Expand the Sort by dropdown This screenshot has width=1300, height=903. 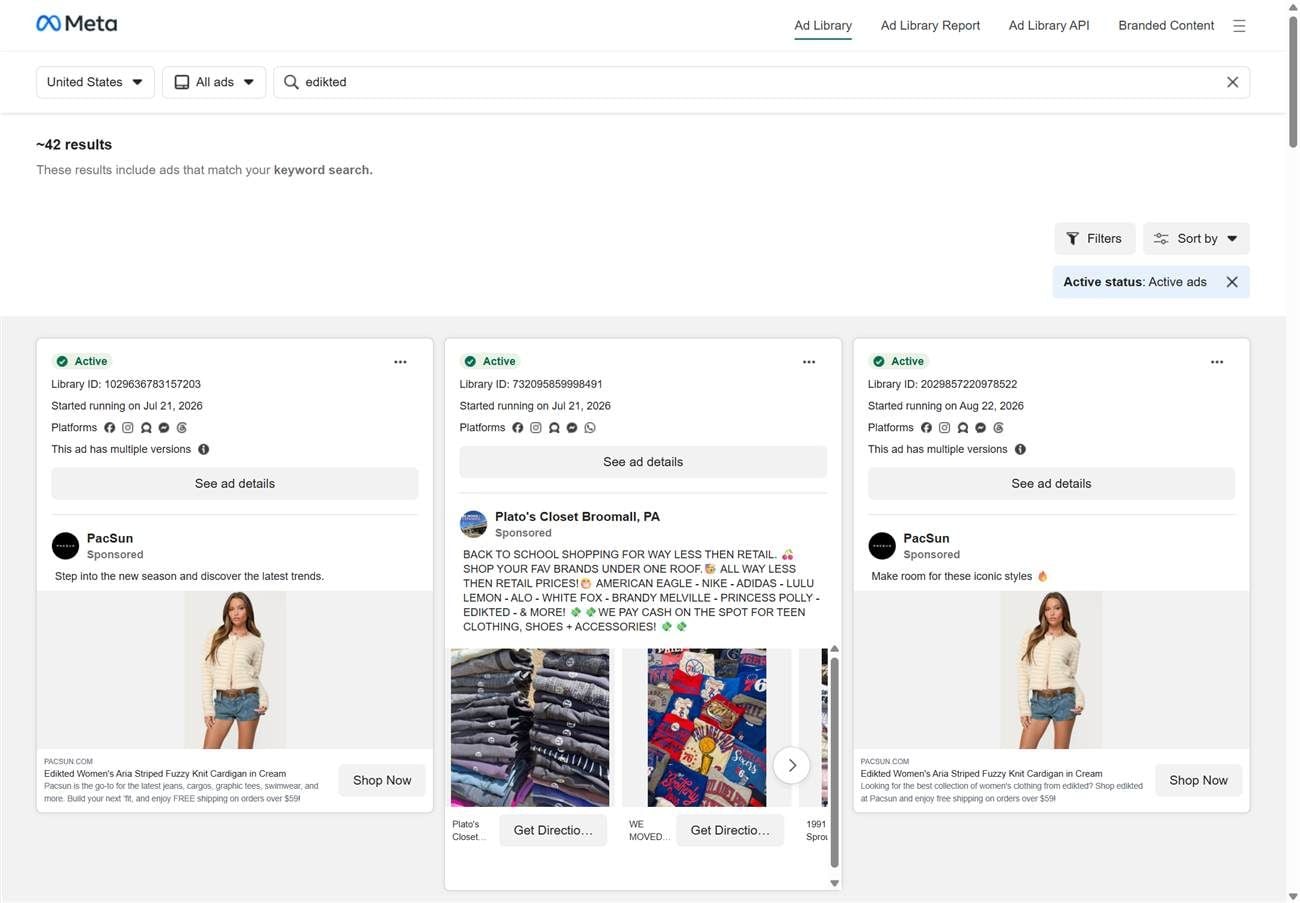coord(1196,239)
